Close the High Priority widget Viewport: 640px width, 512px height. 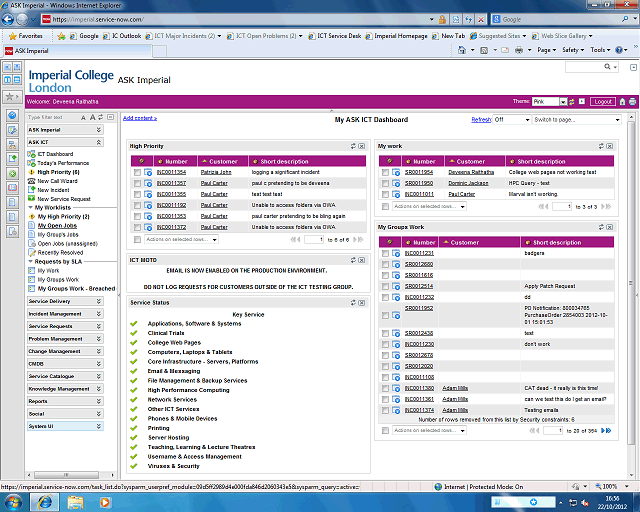[x=366, y=146]
